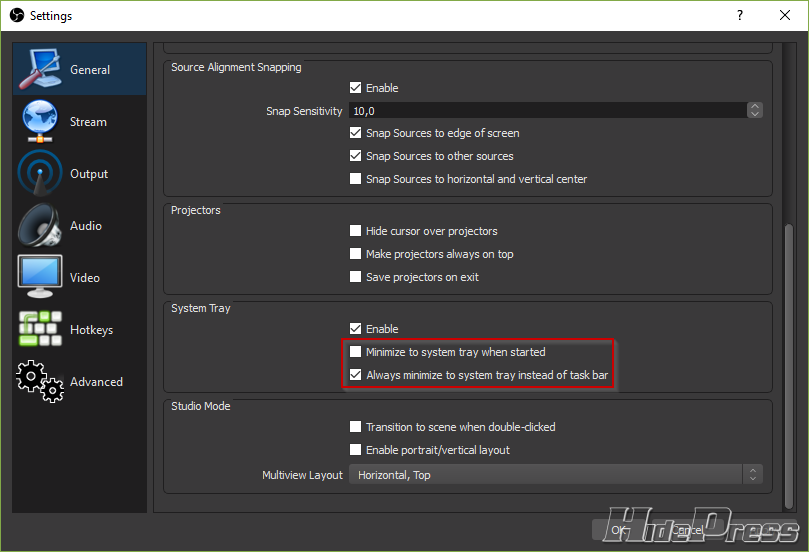809x552 pixels.
Task: Open Advanced settings gears icon
Action: pyautogui.click(x=40, y=382)
